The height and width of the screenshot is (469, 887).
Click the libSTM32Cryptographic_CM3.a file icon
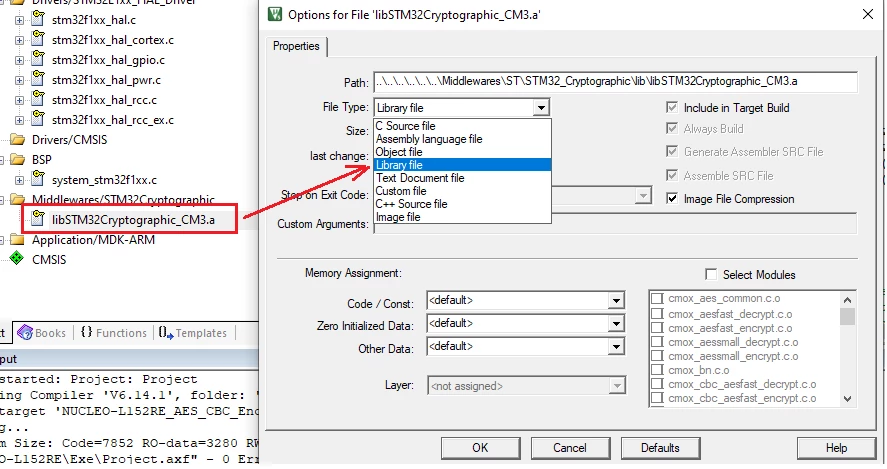click(38, 219)
